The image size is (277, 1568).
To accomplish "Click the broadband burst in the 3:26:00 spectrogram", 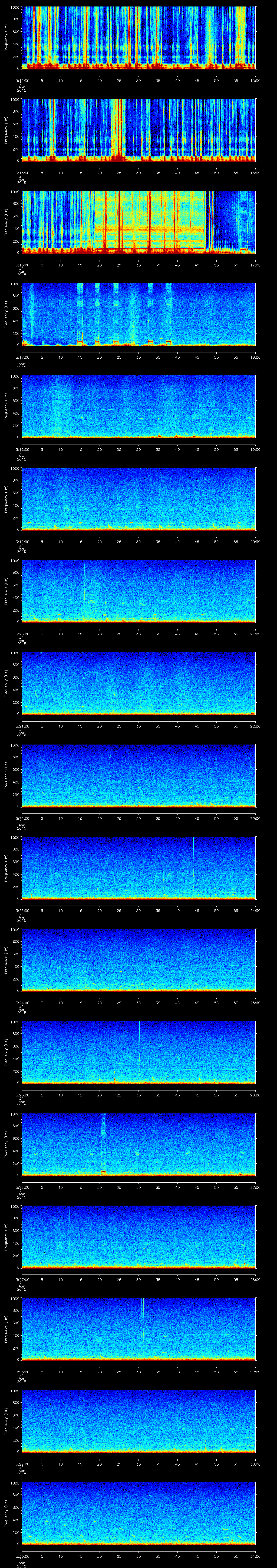I will (x=104, y=1144).
